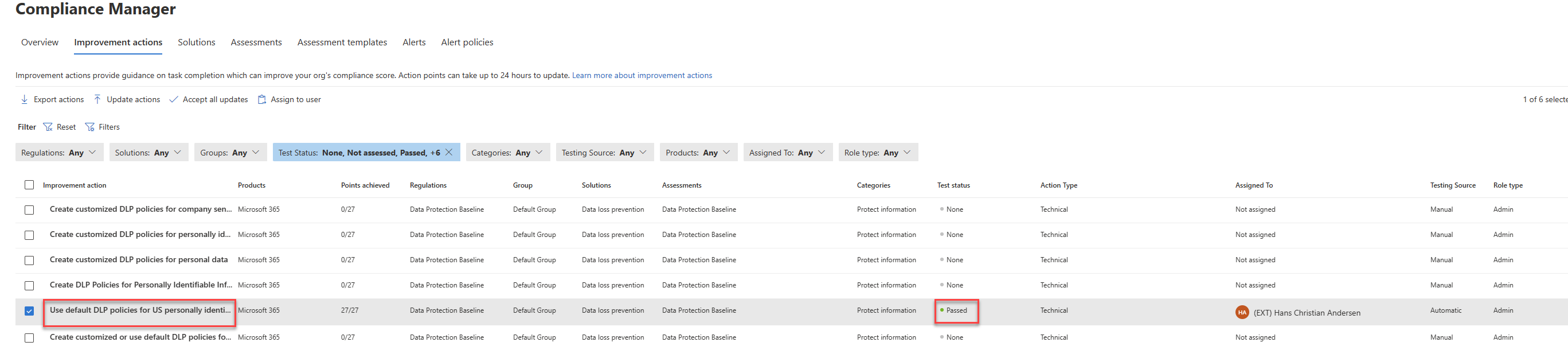Viewport: 1568px width, 346px height.
Task: Sort by the Assigned To column header
Action: click(1254, 185)
